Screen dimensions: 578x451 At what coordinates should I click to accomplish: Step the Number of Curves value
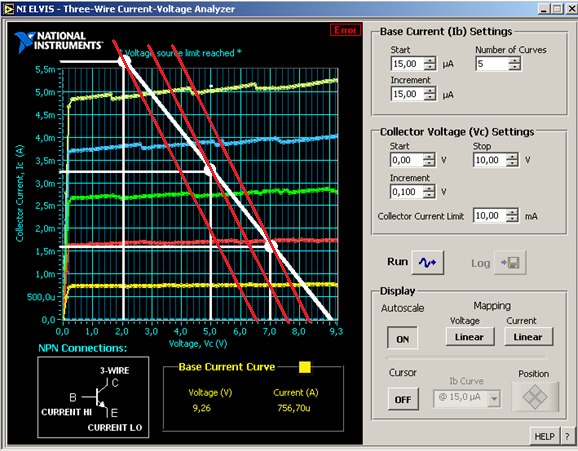point(514,64)
